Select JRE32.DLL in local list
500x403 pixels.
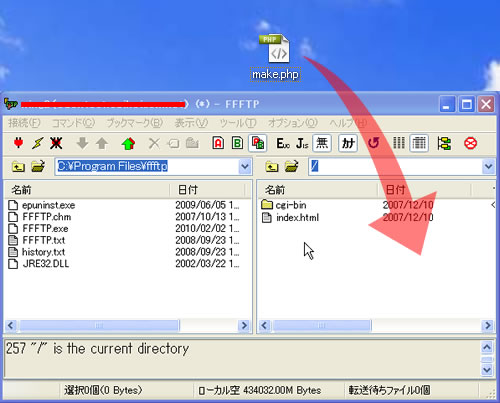click(x=39, y=264)
